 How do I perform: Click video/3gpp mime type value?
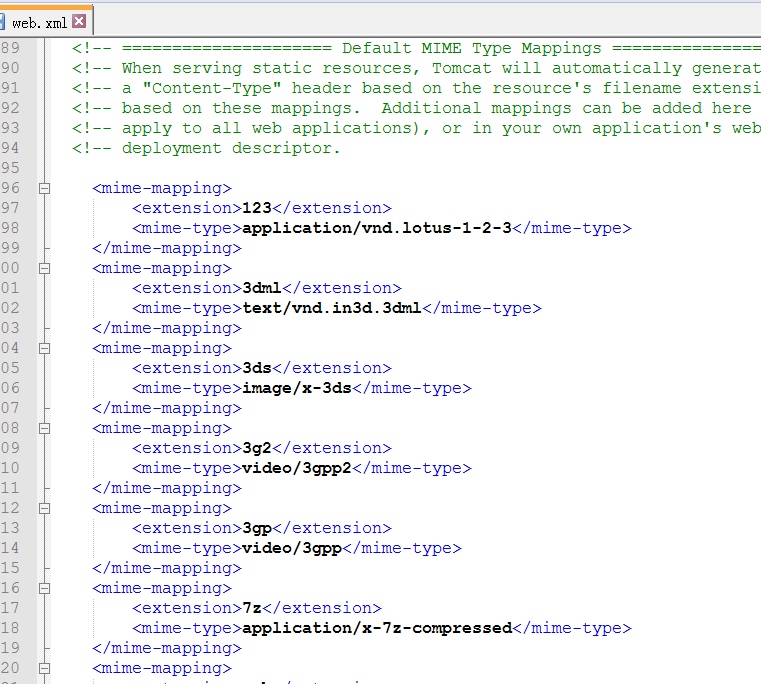(292, 549)
